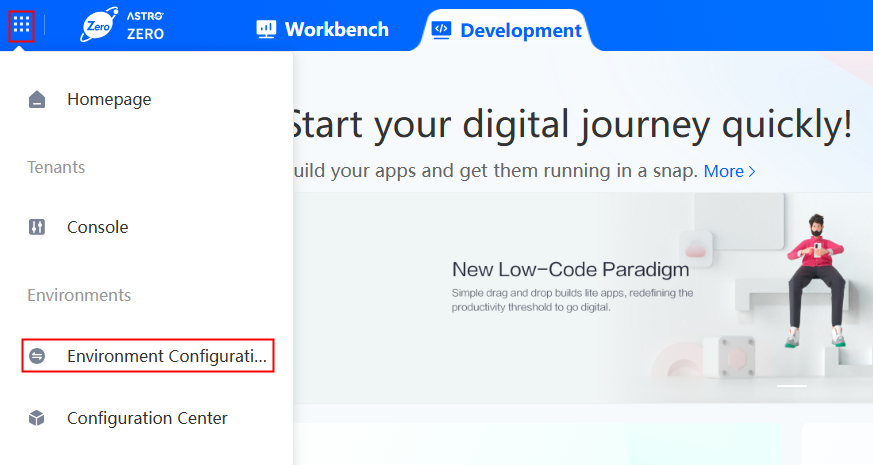Switch to the Workbench tab
The width and height of the screenshot is (873, 465).
click(322, 29)
